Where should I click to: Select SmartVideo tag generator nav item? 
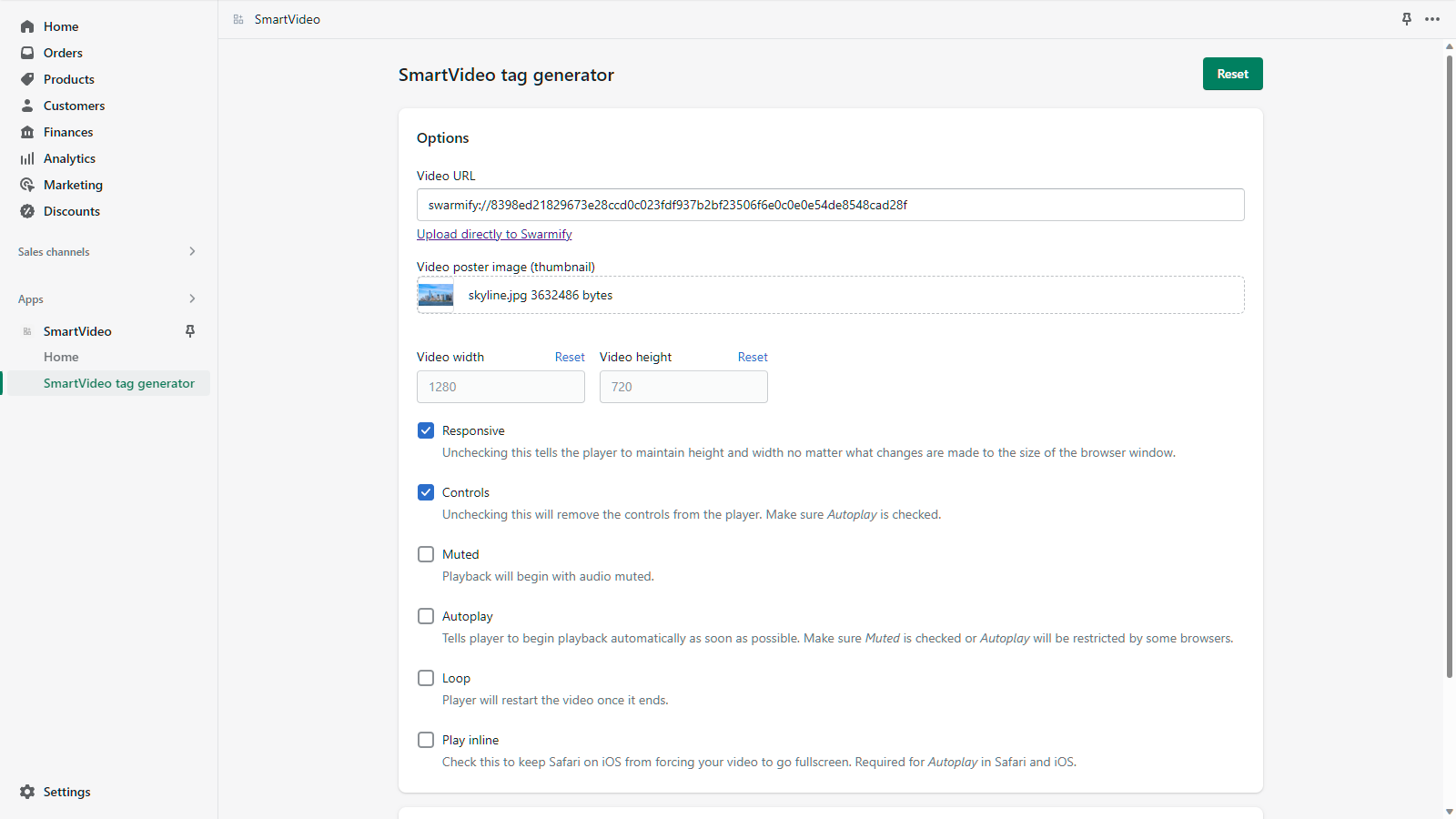coord(119,383)
